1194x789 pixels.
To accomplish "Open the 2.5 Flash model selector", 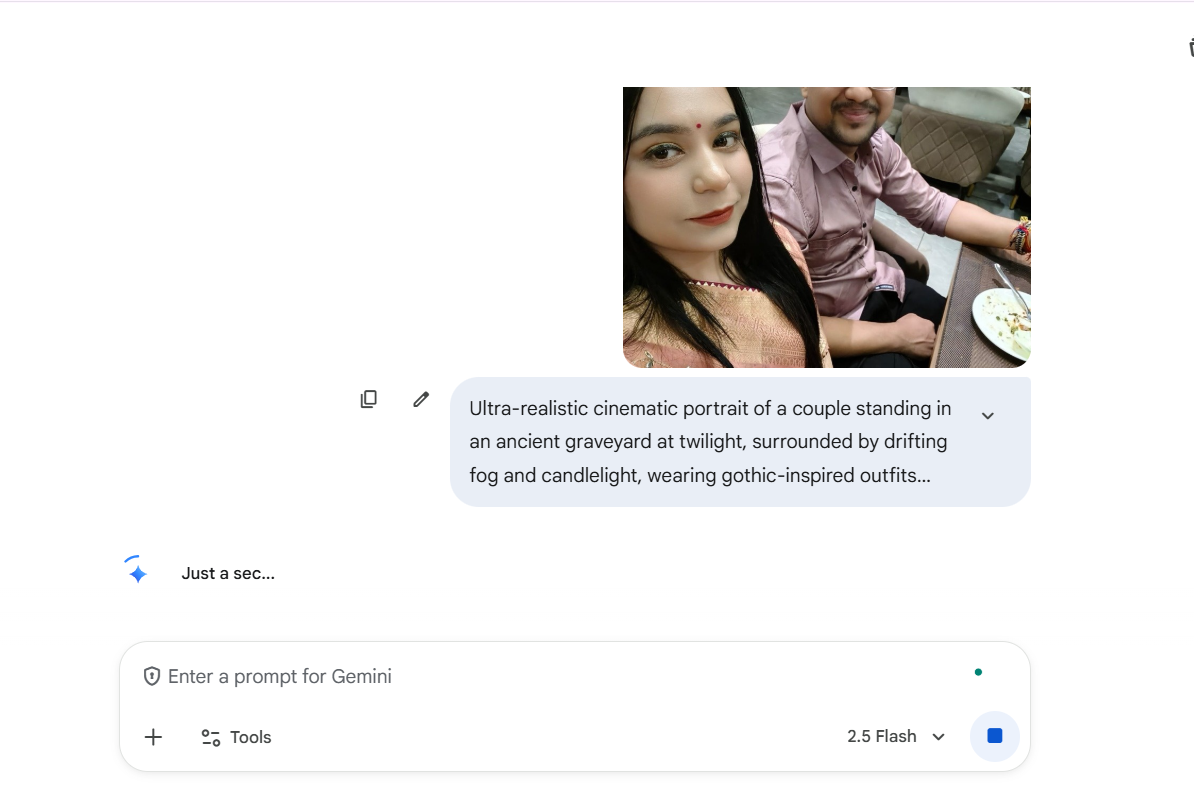I will point(882,737).
